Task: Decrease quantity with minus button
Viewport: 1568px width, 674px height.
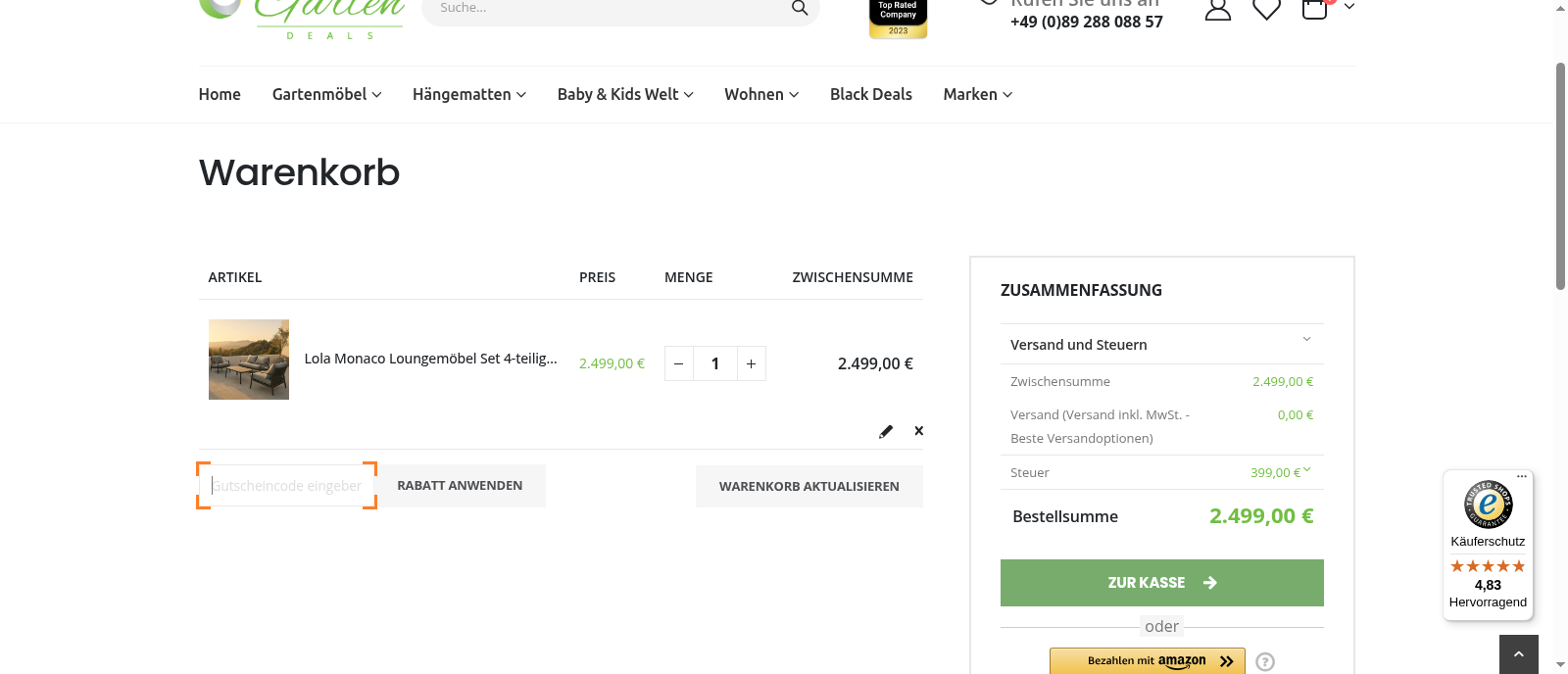Action: tap(679, 363)
